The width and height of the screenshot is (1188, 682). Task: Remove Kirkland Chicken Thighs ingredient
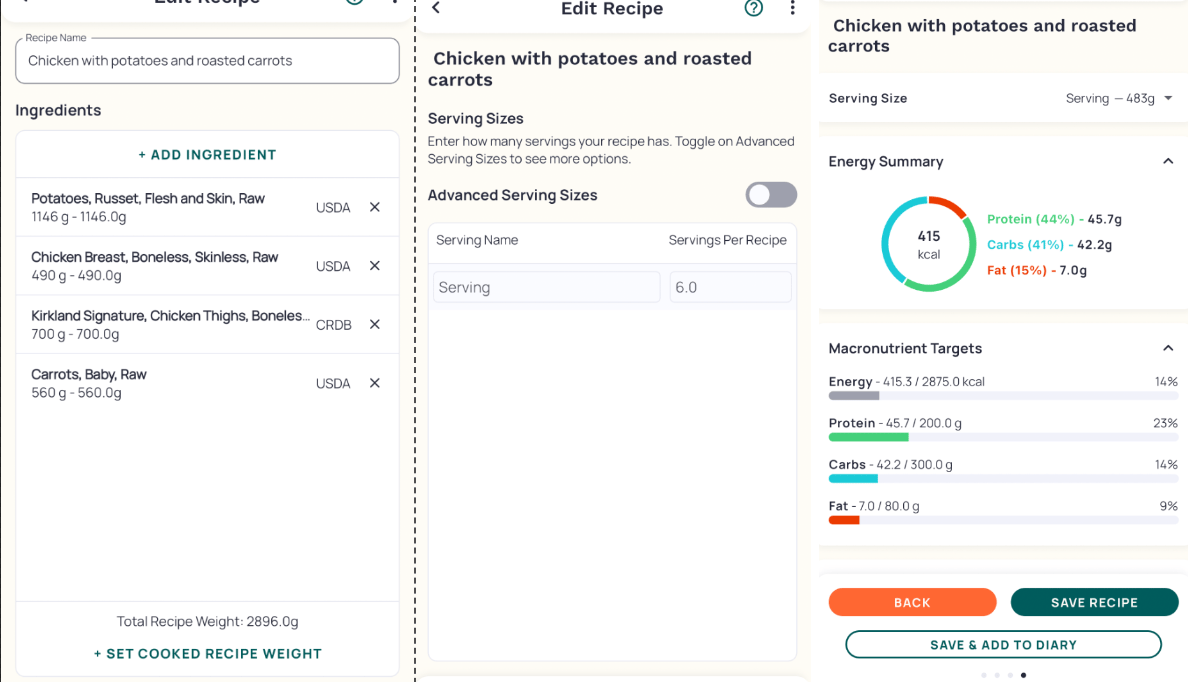click(x=375, y=324)
